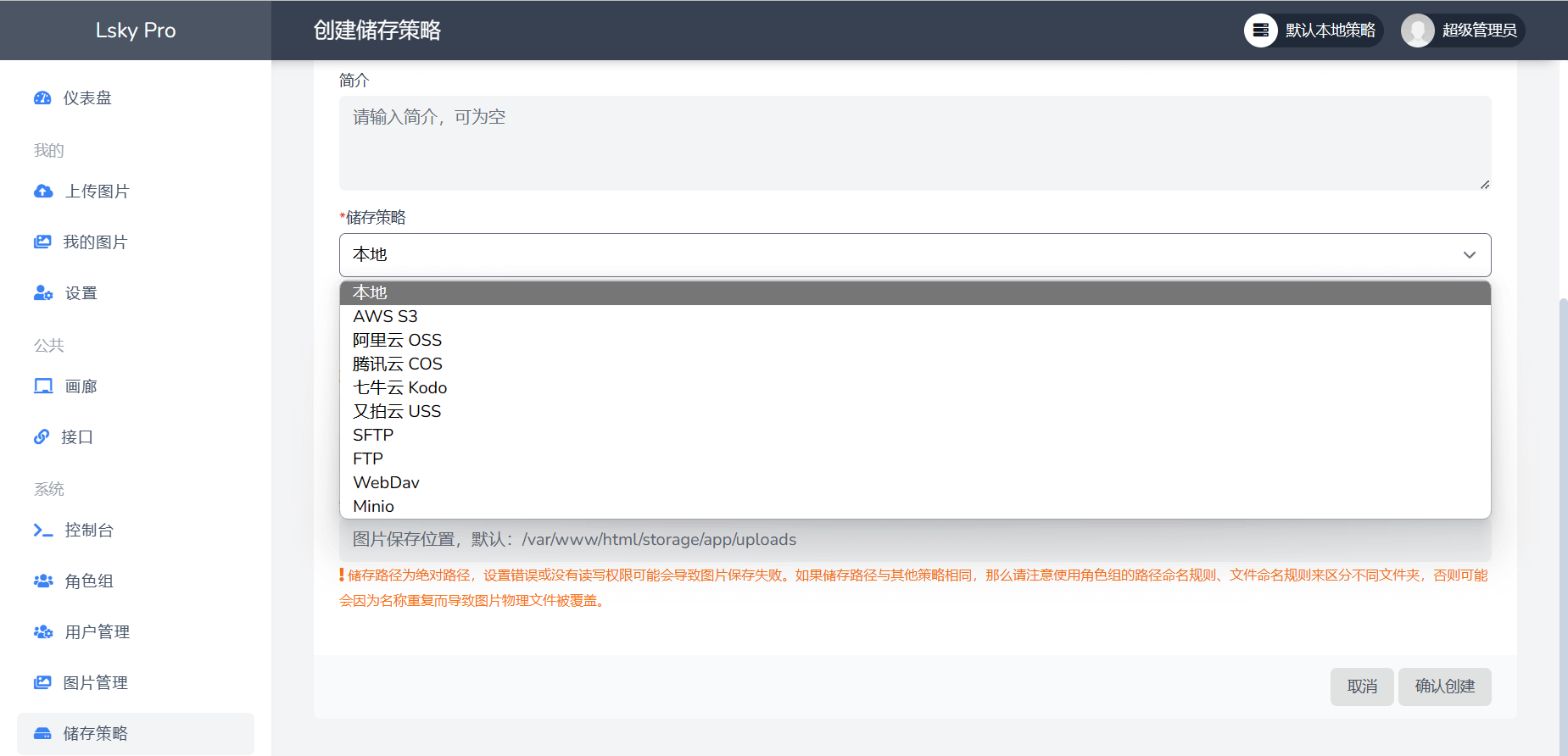
Task: Click the upload cloud icon
Action: 43,192
